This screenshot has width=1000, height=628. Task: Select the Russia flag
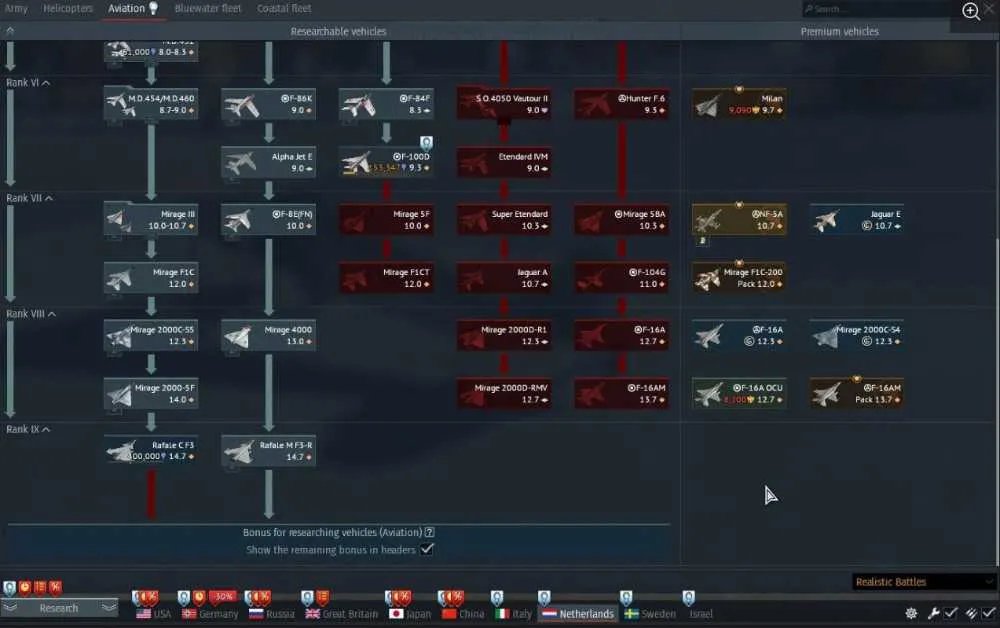pyautogui.click(x=256, y=614)
